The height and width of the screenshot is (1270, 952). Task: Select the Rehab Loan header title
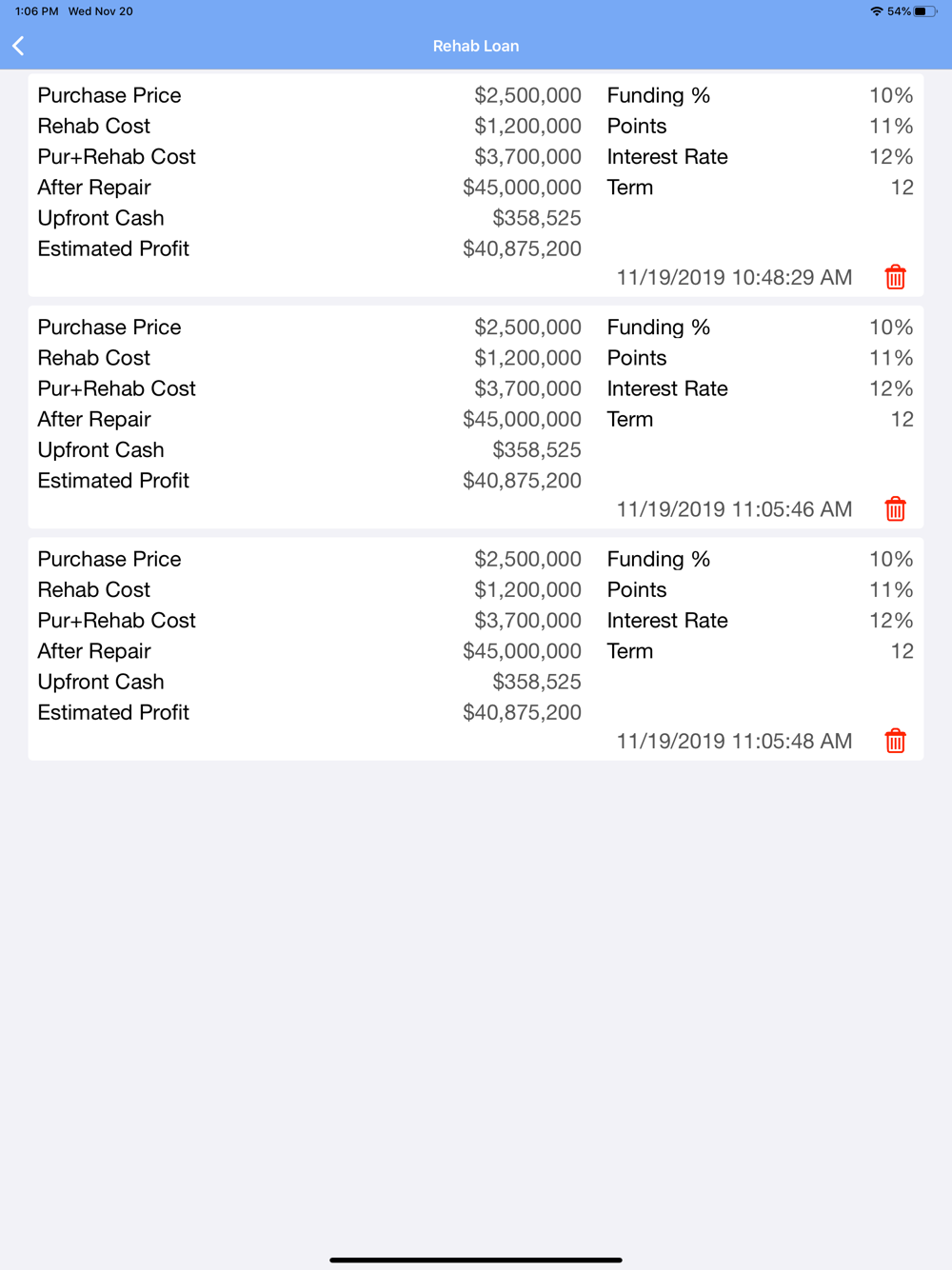tap(476, 46)
